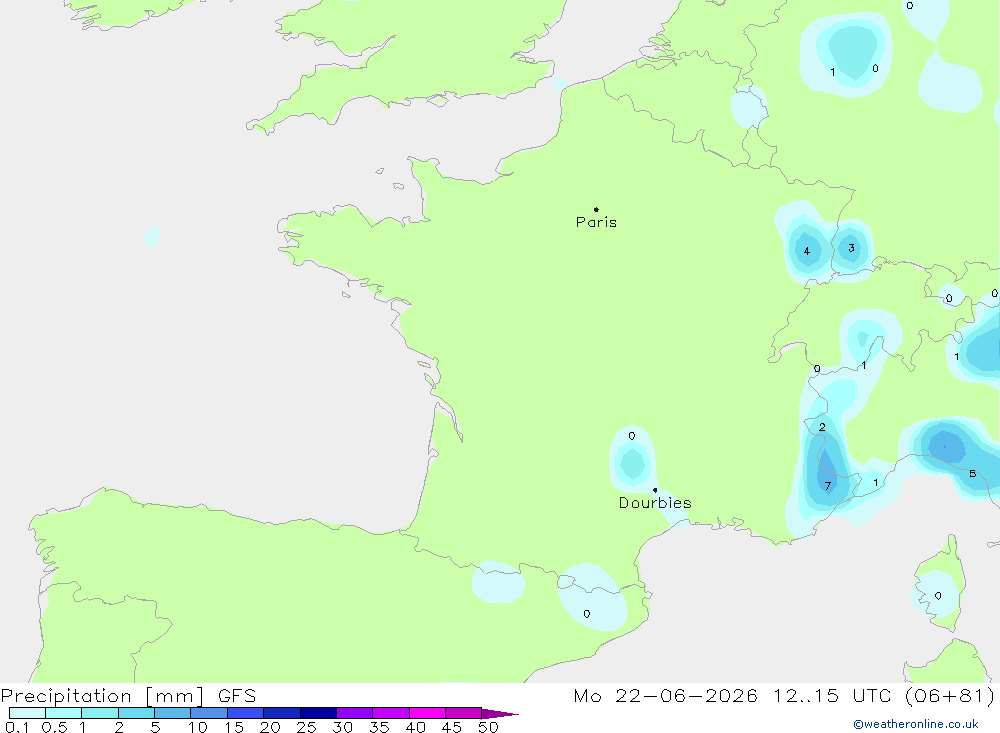Pick the 15–20 mm blue legend swatch
The width and height of the screenshot is (1000, 733).
245,713
